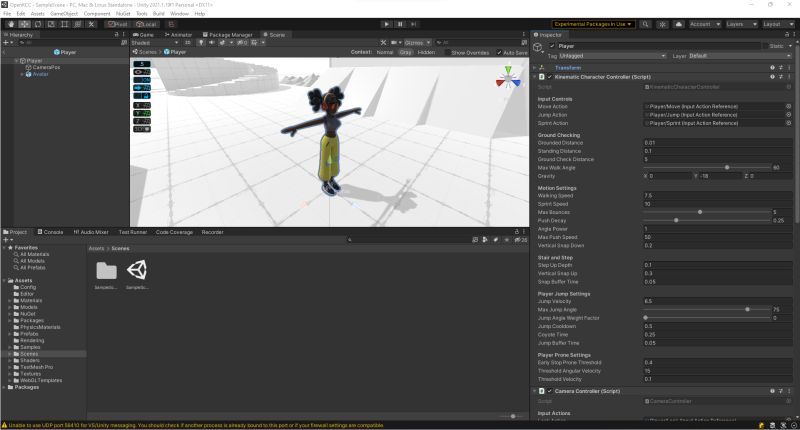This screenshot has height=430, width=800.
Task: Switch to the Package Manager tab
Action: pyautogui.click(x=228, y=35)
